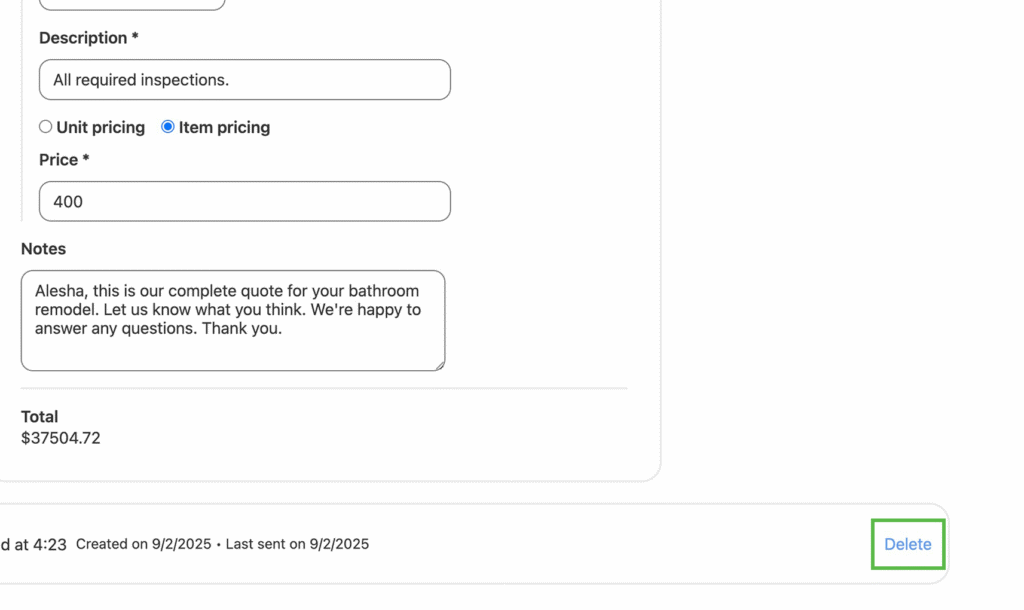Screen dimensions: 1024x610
Task: Click the Unit pricing label text
Action: coord(100,127)
